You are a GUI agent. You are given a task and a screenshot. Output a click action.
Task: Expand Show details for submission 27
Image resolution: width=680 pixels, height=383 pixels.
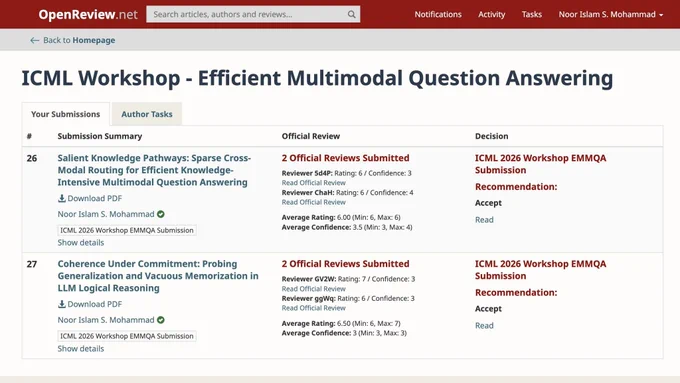81,348
